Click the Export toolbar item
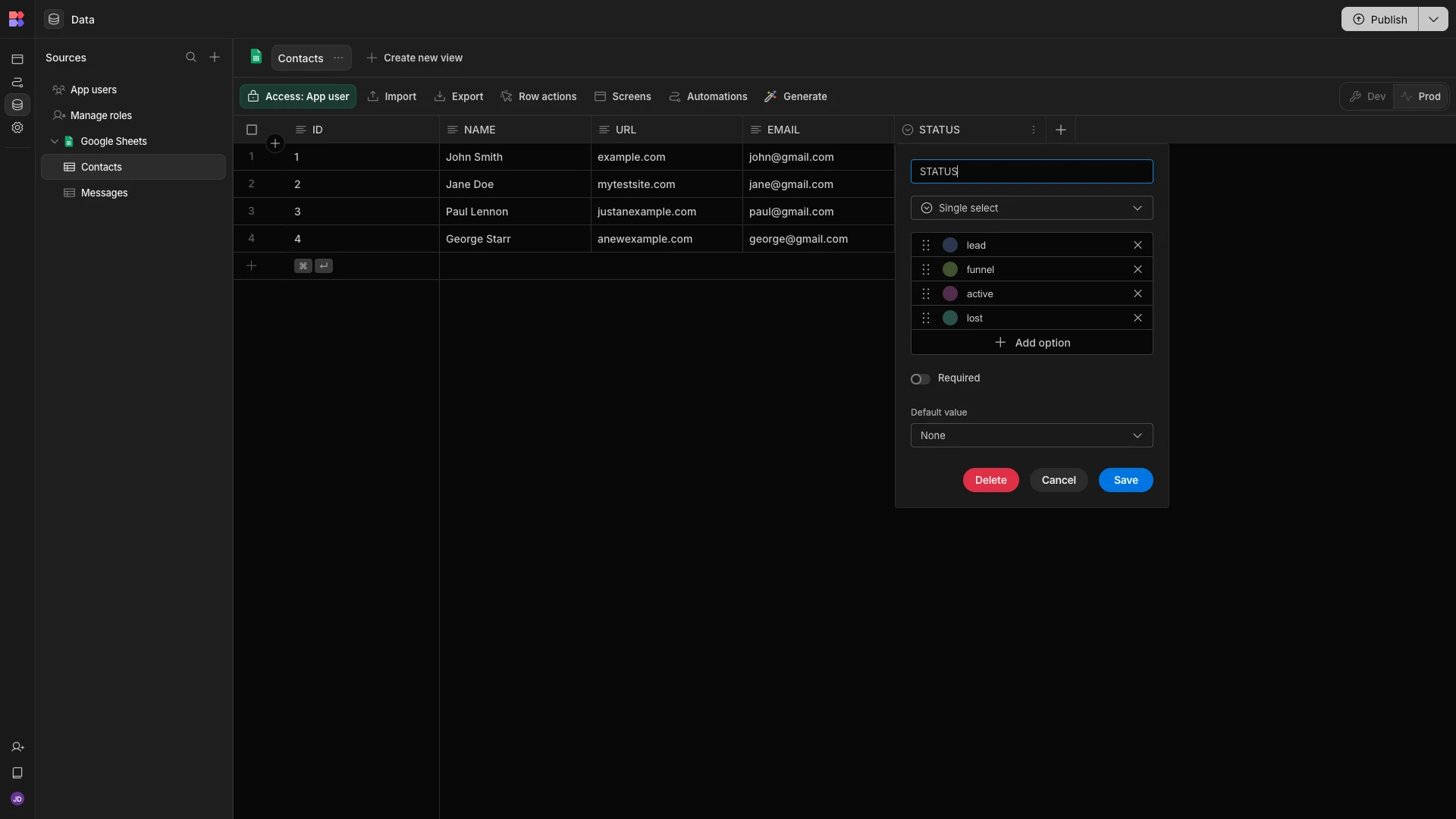This screenshot has width=1456, height=819. 459,96
